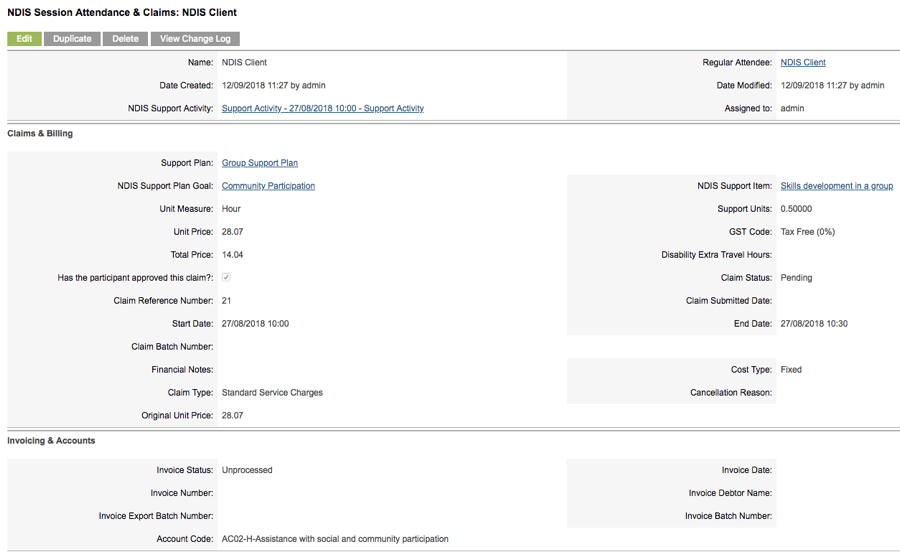Follow the Community Participation goal link
Viewport: 900px width, 560px height.
coord(268,186)
